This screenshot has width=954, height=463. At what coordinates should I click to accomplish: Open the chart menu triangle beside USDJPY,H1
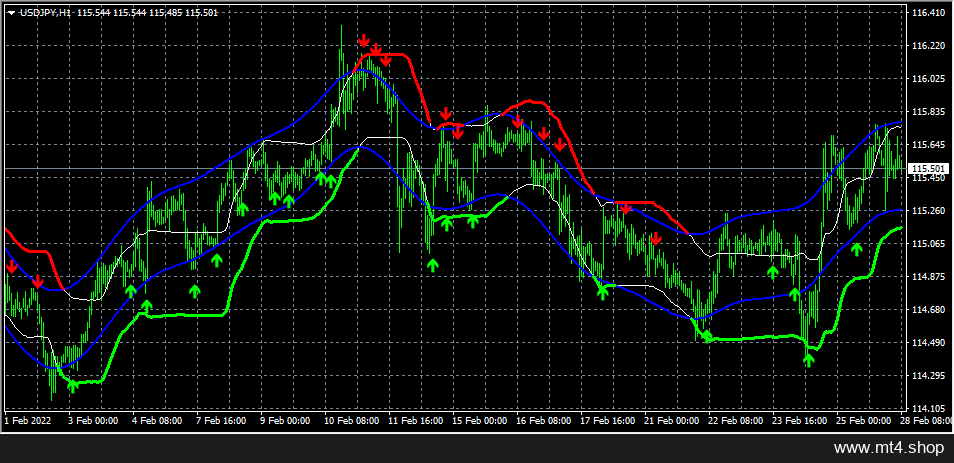click(x=13, y=12)
